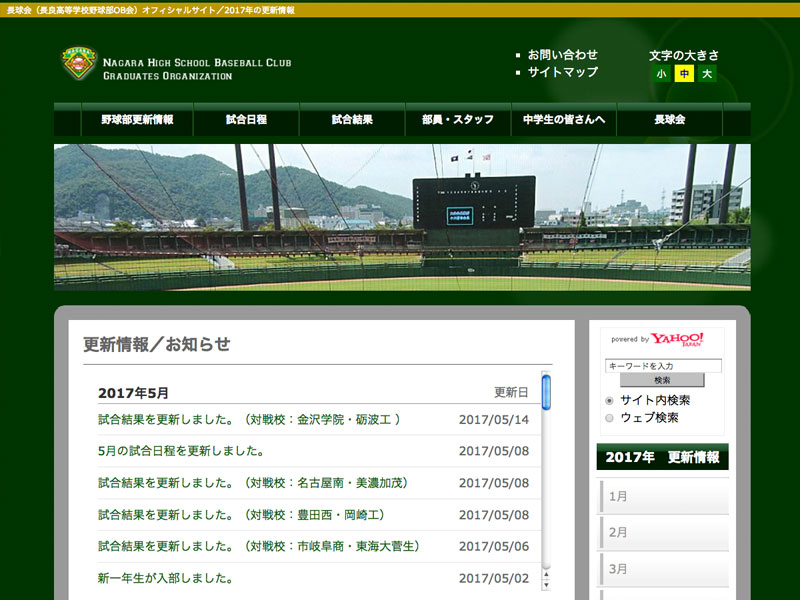
Task: Open the お問い合わせ contact link
Action: [x=562, y=55]
